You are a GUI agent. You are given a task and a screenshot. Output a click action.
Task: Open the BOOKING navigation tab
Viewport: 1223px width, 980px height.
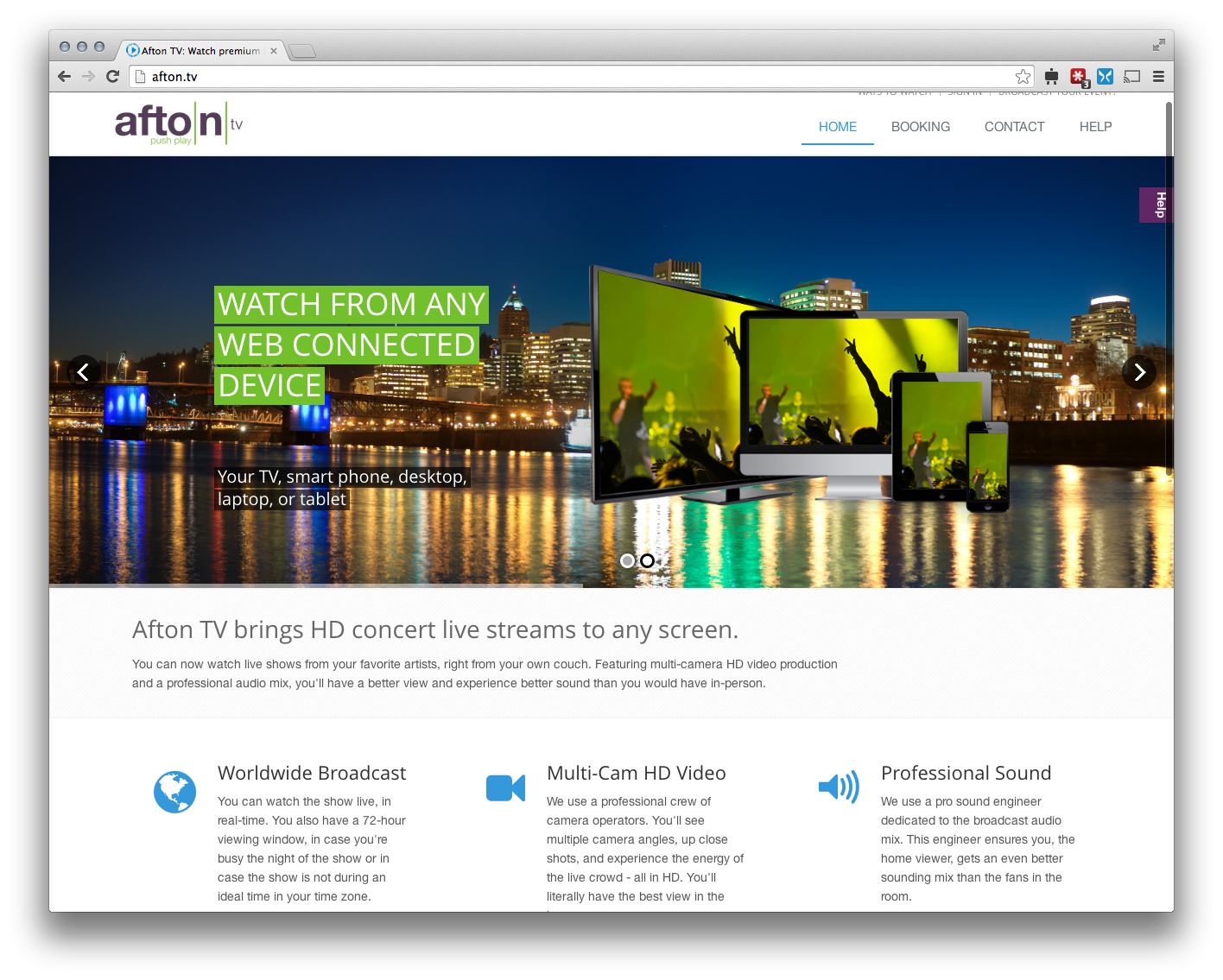pos(921,127)
